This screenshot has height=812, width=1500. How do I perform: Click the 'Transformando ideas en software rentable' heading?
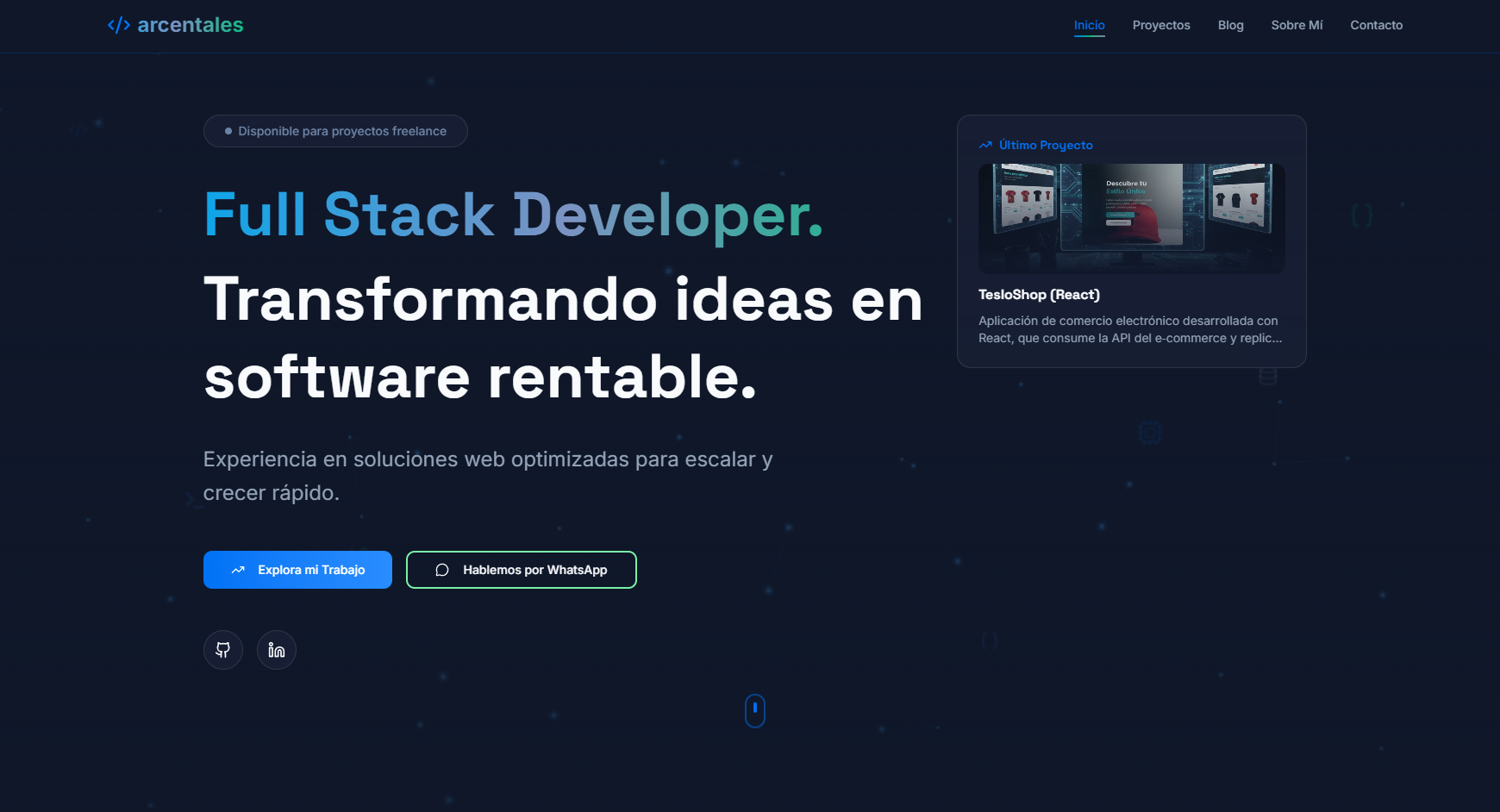pos(564,339)
